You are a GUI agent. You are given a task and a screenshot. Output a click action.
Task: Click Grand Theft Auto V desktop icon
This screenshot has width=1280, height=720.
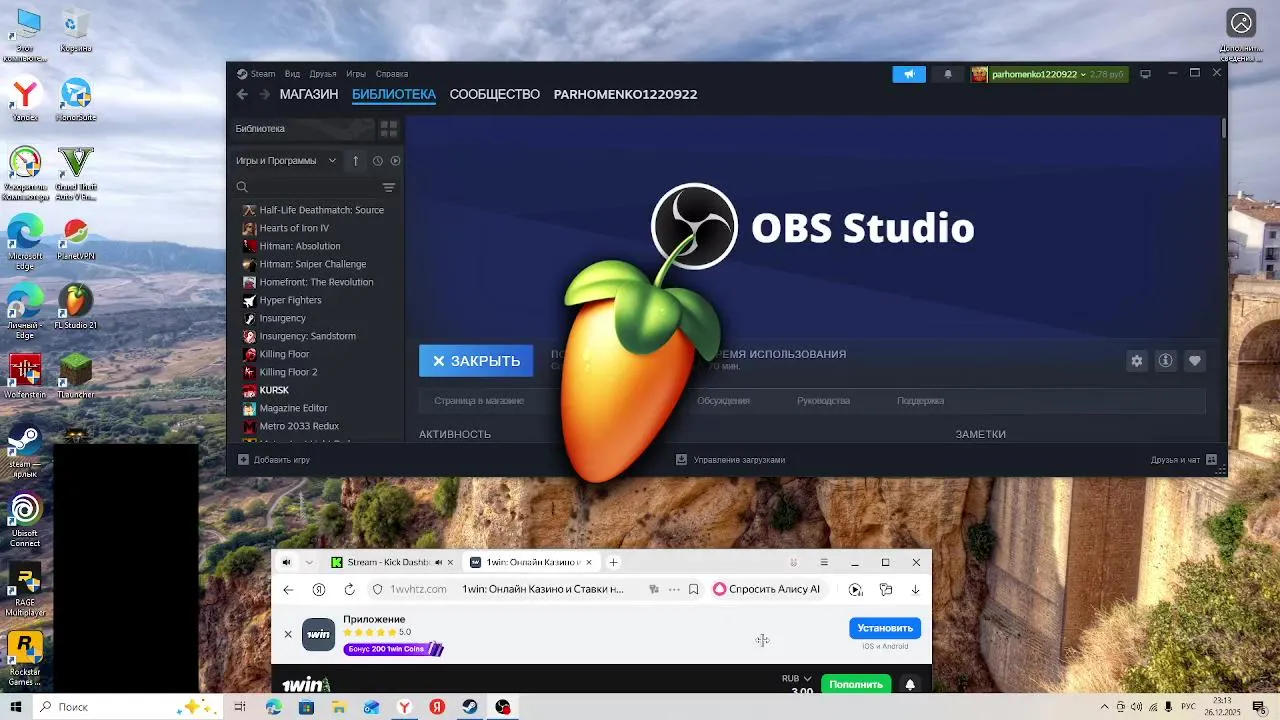point(75,174)
